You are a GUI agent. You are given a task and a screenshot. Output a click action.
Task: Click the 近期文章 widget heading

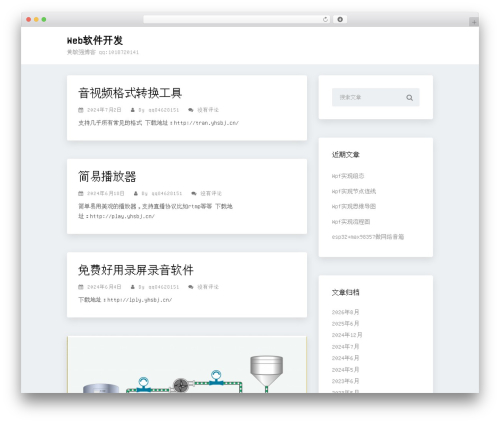click(346, 155)
